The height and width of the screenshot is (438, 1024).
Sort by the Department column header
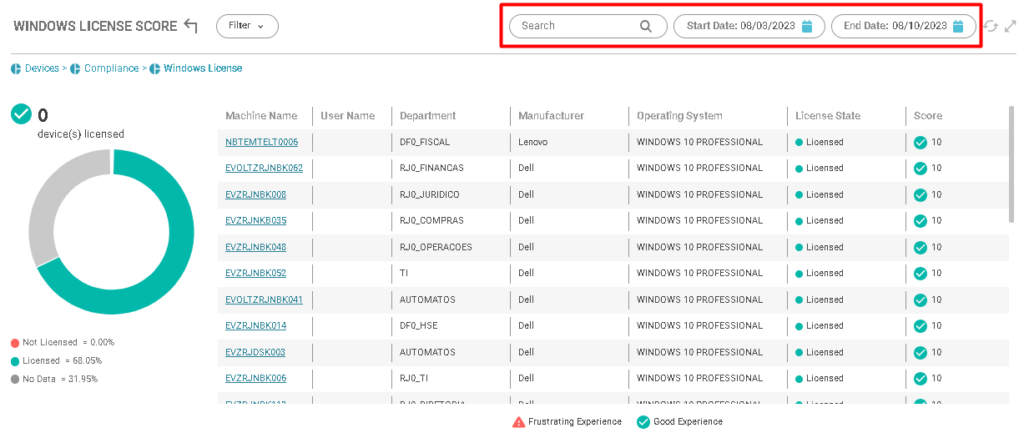[x=427, y=116]
